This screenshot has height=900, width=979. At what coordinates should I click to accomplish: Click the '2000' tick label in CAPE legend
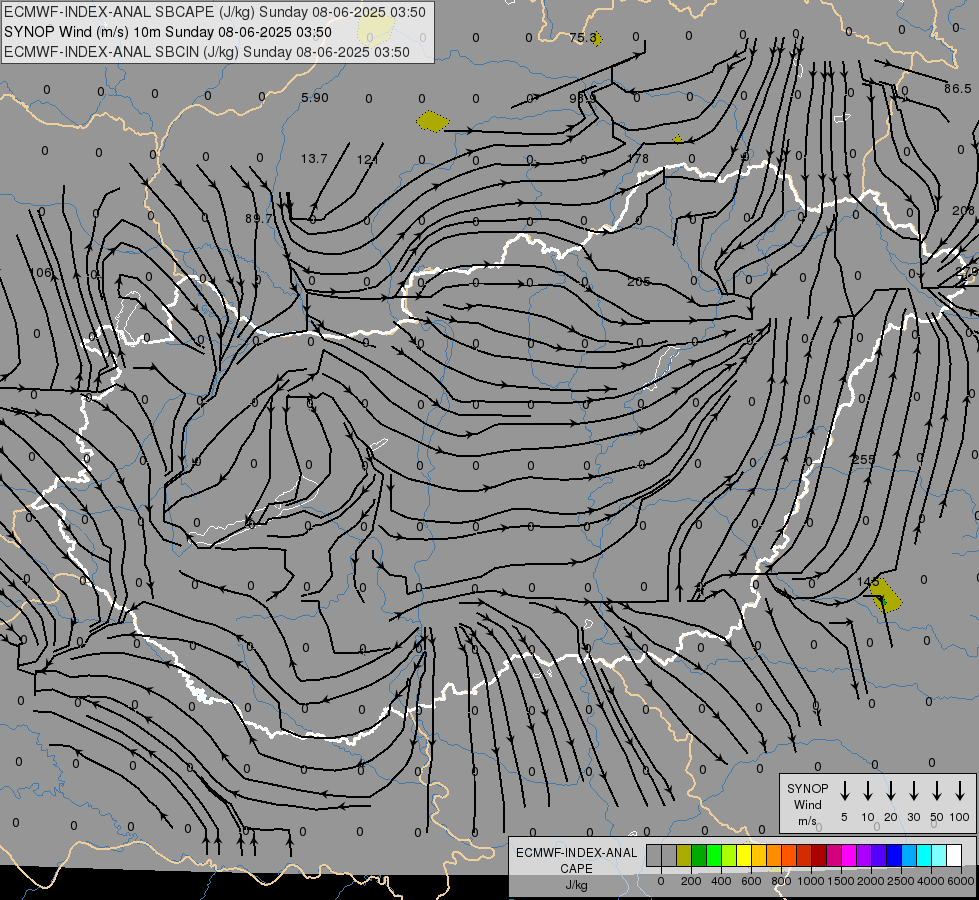click(871, 881)
